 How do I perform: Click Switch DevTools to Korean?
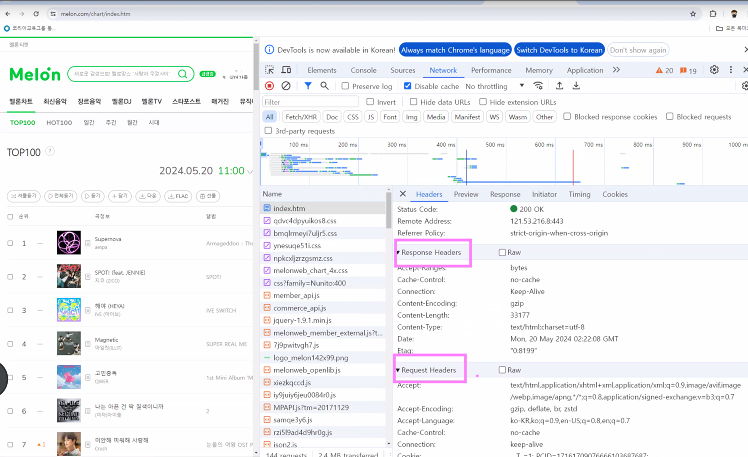(559, 50)
